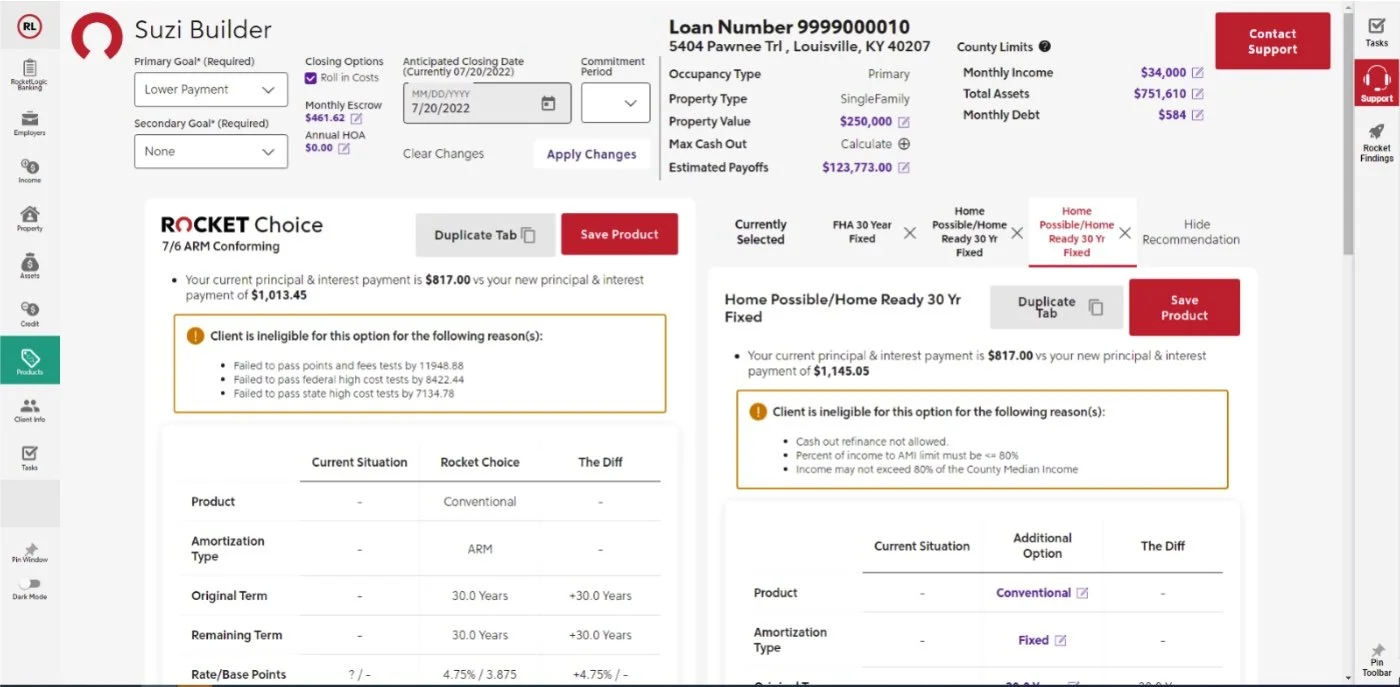Open the Property sidebar section
1400x687 pixels.
[x=29, y=219]
